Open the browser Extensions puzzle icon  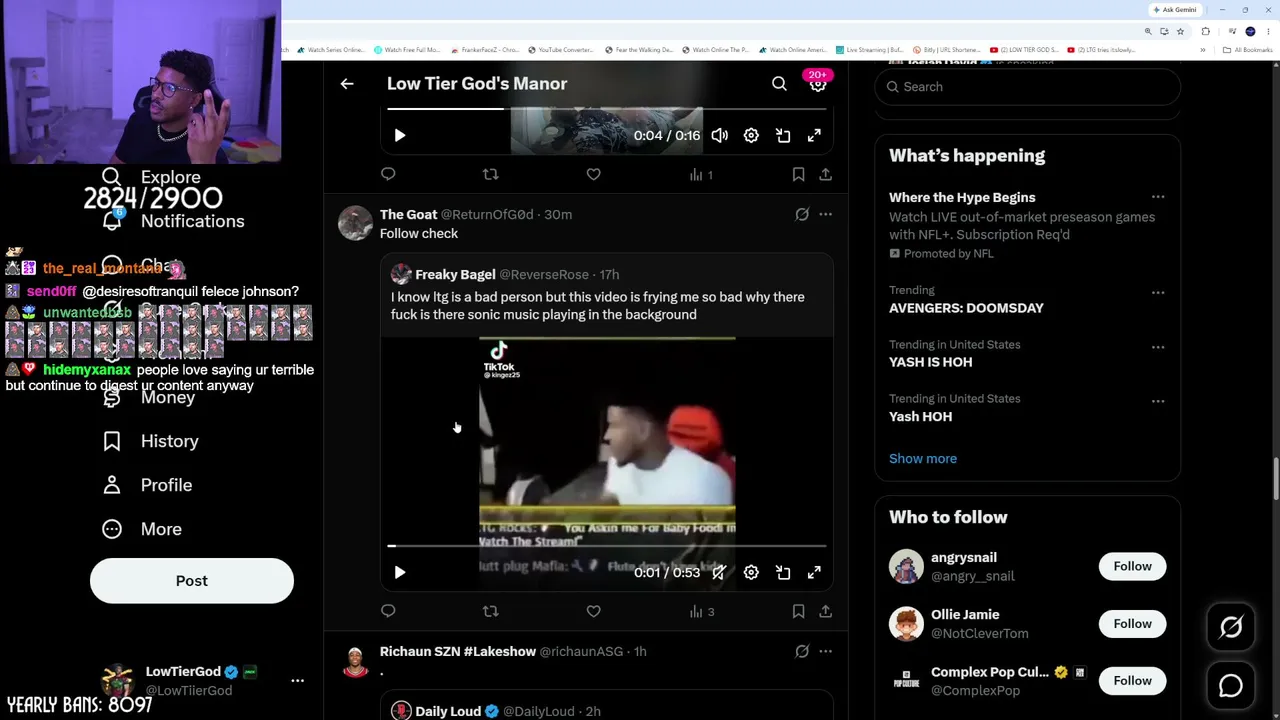[1205, 31]
